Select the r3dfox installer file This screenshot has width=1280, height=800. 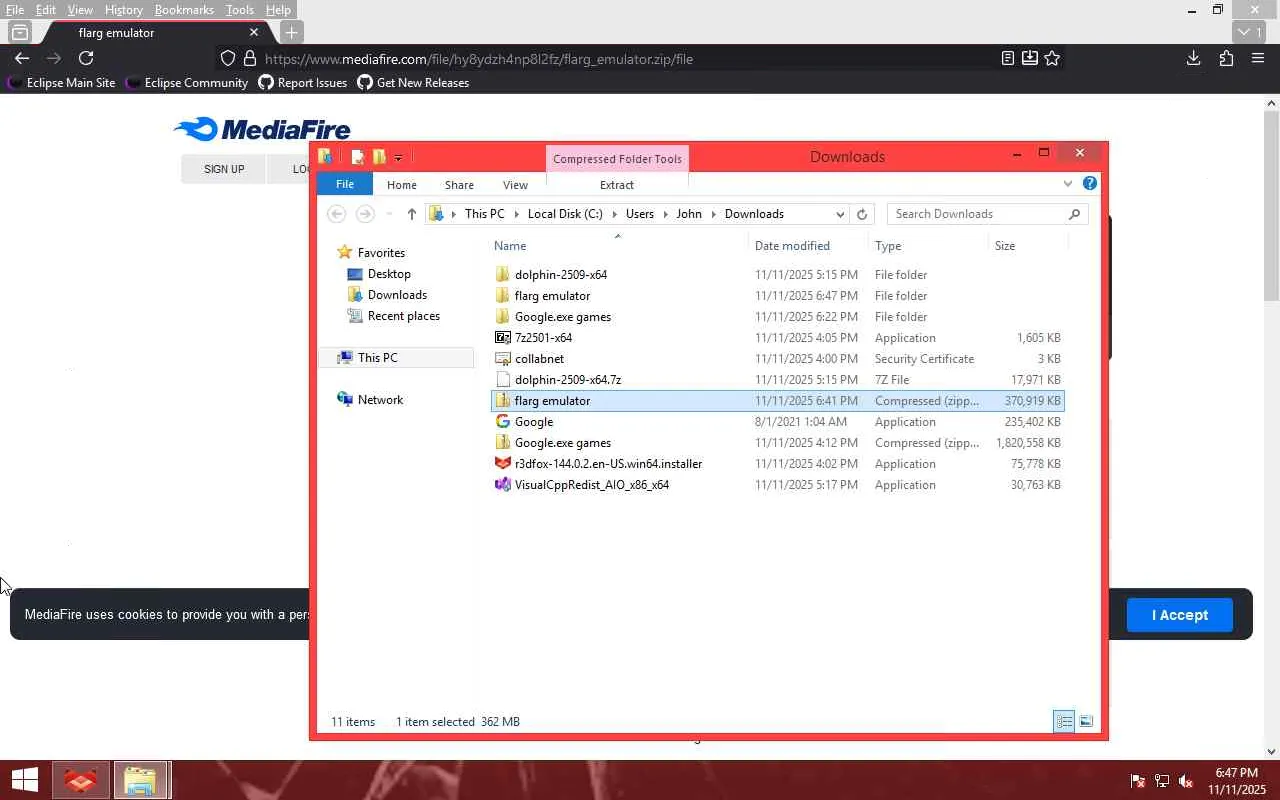(777, 464)
